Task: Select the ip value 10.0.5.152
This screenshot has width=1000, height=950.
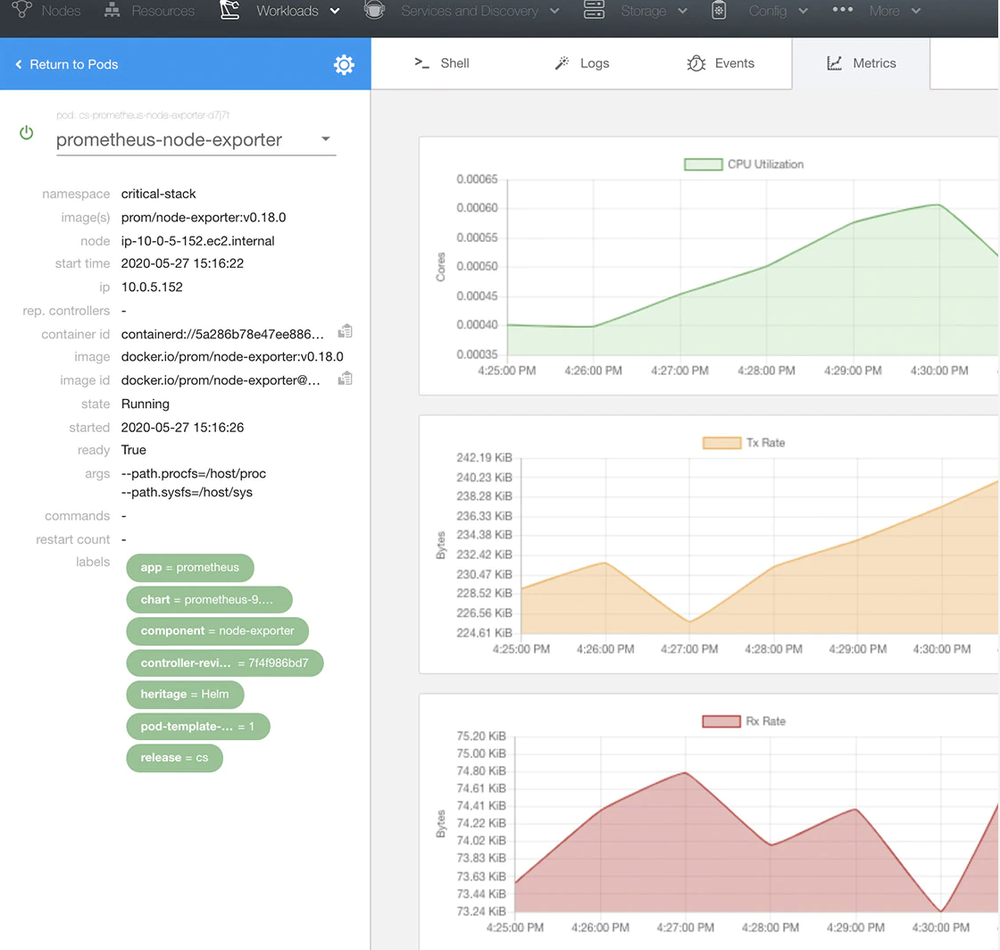Action: coord(152,287)
